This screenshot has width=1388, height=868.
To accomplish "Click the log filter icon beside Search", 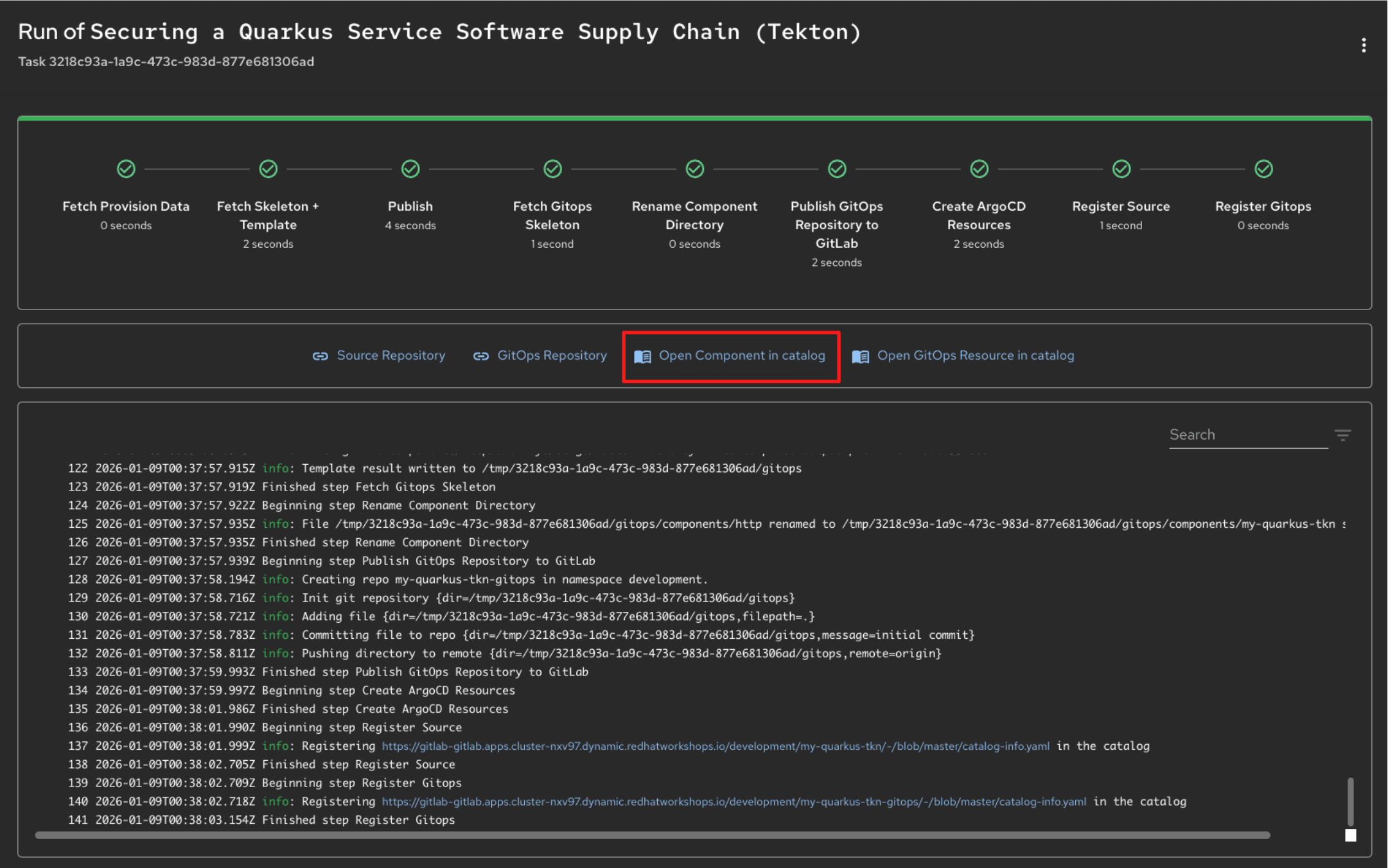I will coord(1342,435).
